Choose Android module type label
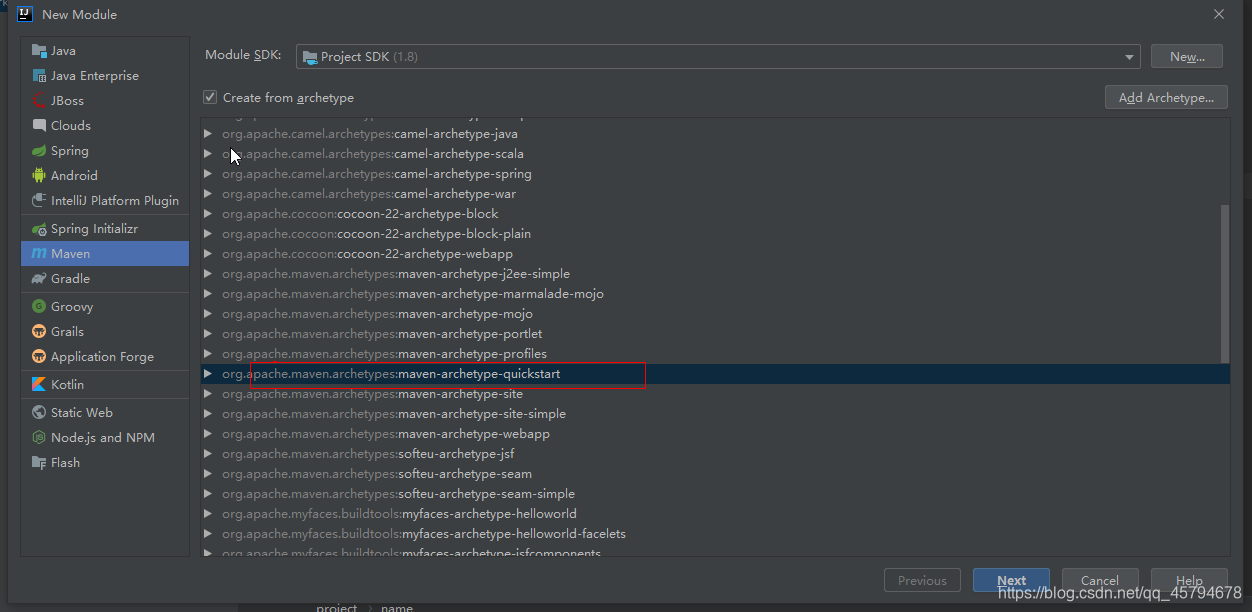 coord(74,176)
